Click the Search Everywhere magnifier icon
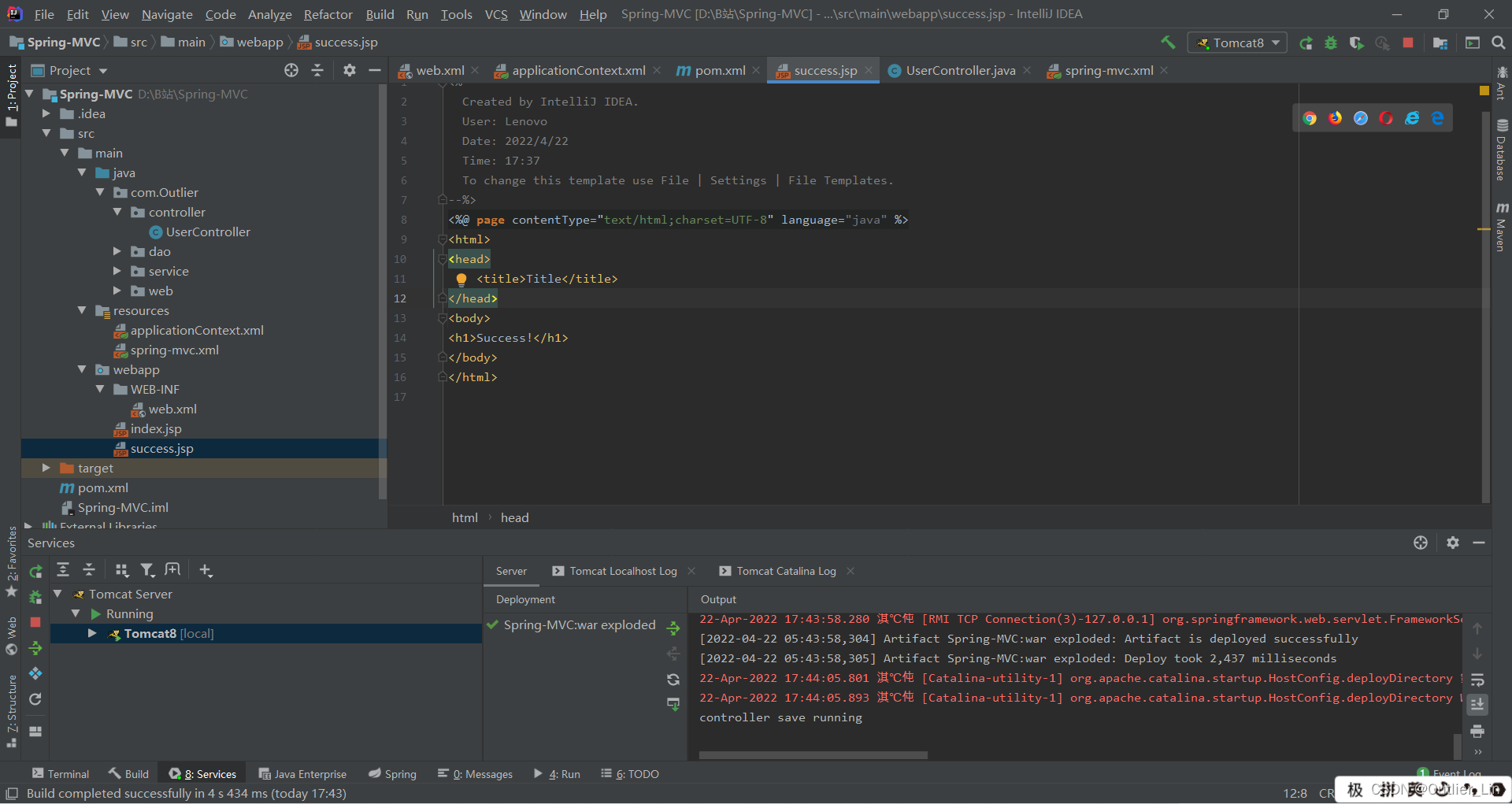This screenshot has width=1512, height=804. [x=1499, y=43]
